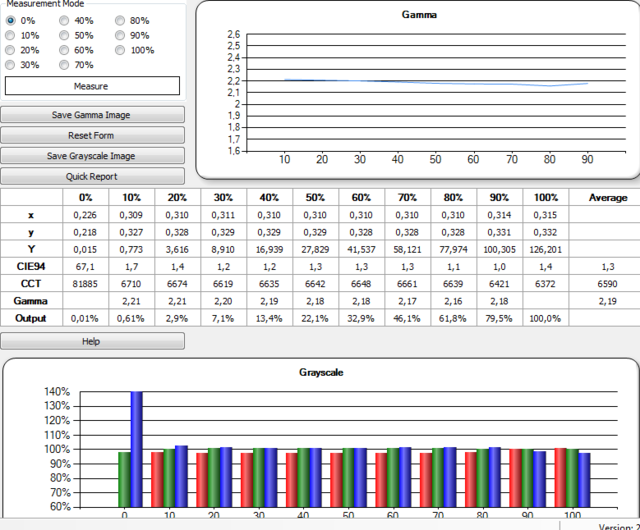Click the Measure button

[x=92, y=86]
